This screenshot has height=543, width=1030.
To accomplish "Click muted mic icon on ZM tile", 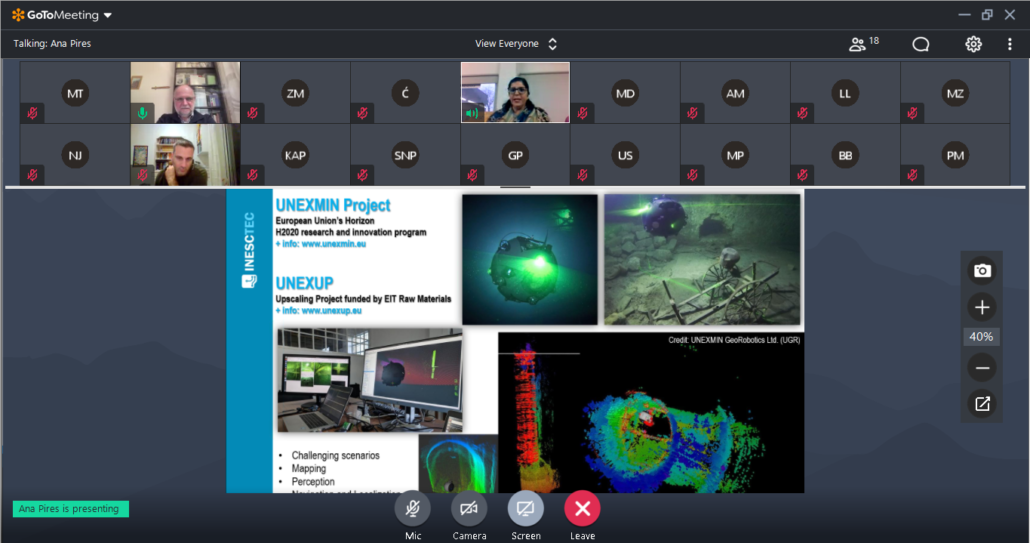I will [252, 113].
